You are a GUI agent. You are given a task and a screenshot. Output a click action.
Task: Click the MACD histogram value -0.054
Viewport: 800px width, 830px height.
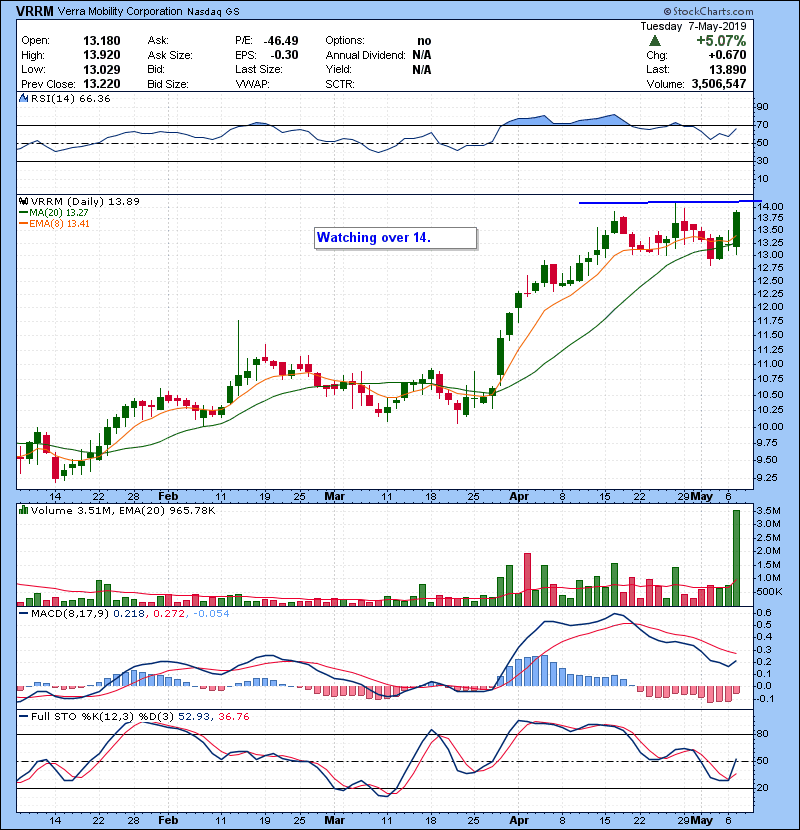[x=211, y=614]
